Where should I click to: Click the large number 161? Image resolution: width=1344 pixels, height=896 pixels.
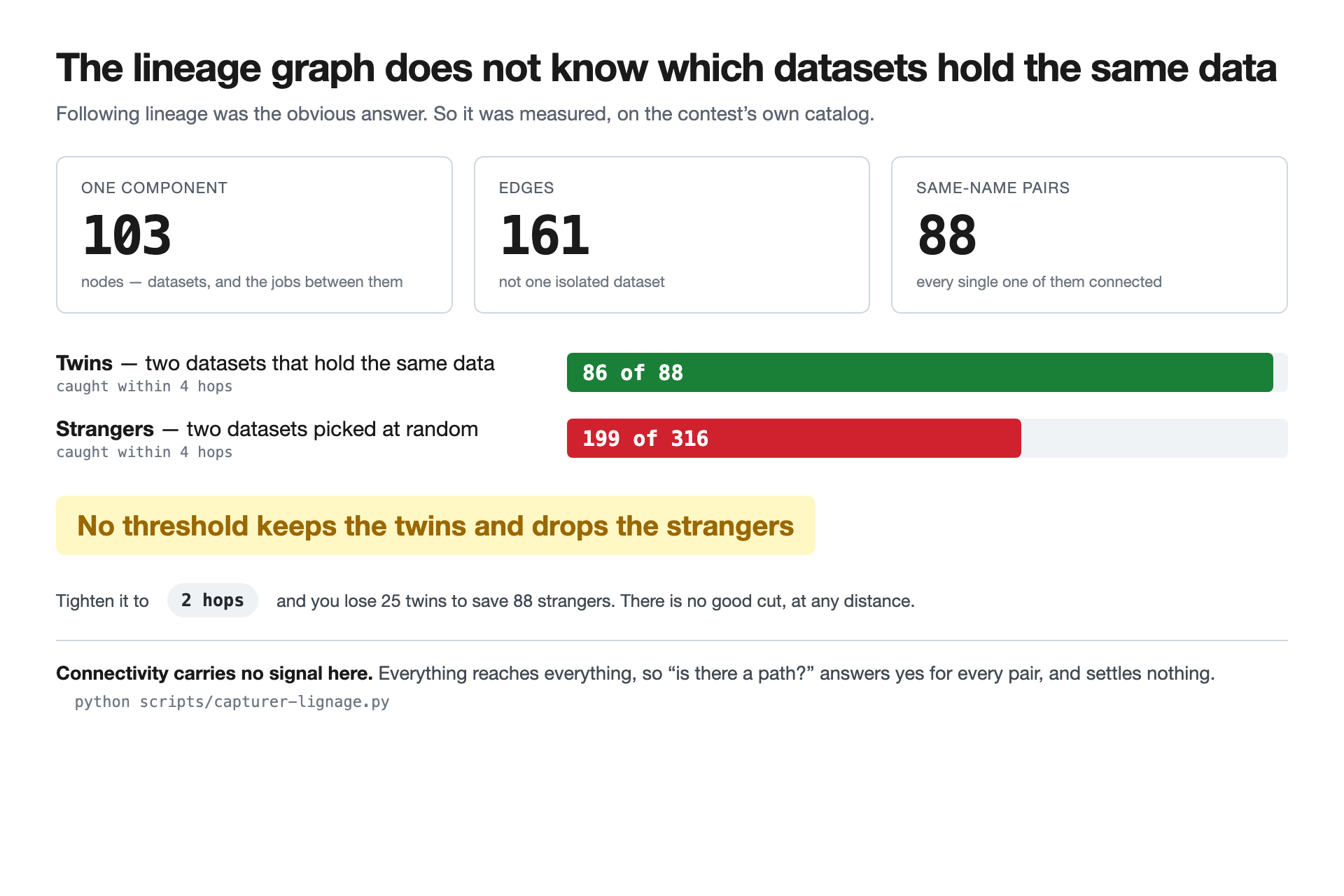[x=544, y=235]
